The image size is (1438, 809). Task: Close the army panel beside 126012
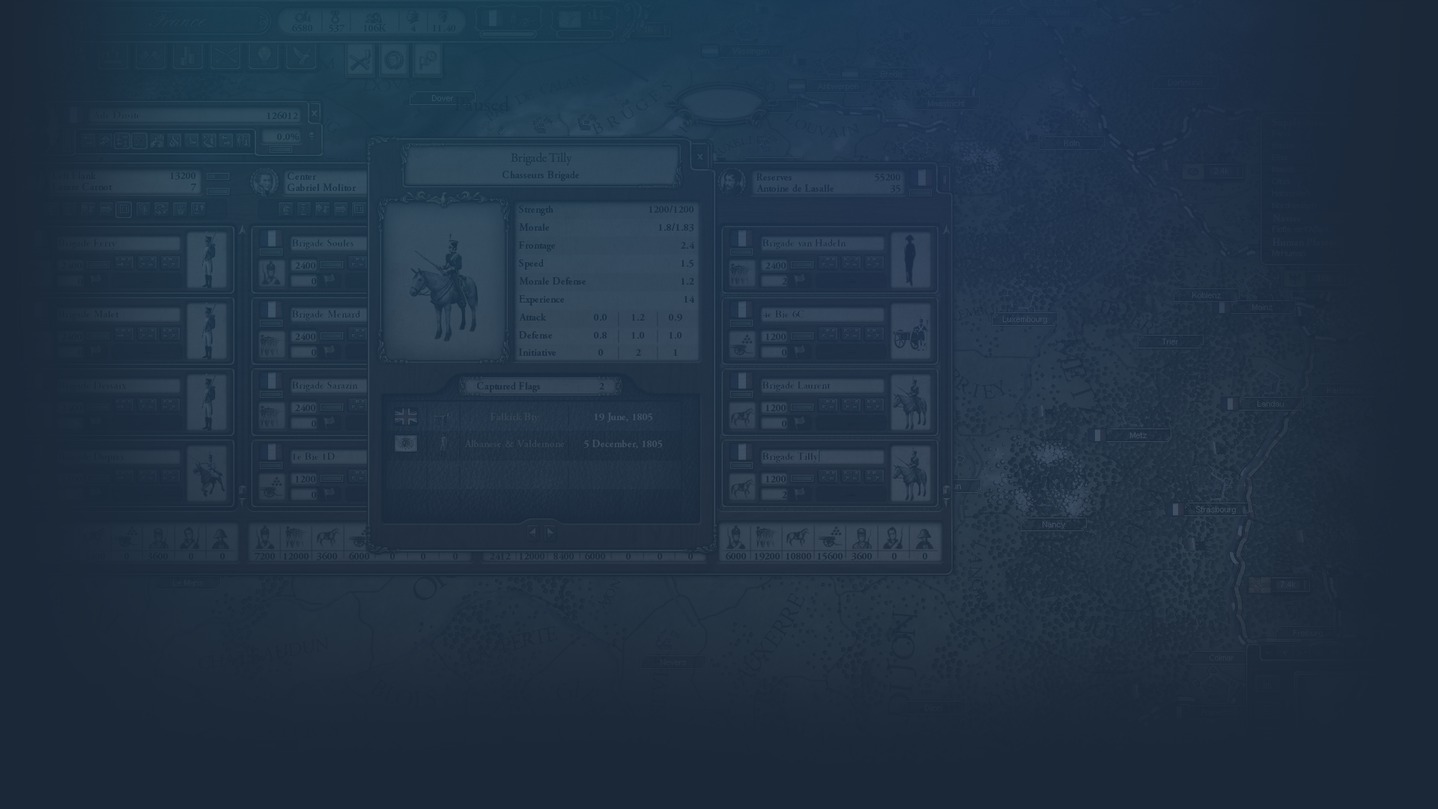314,113
